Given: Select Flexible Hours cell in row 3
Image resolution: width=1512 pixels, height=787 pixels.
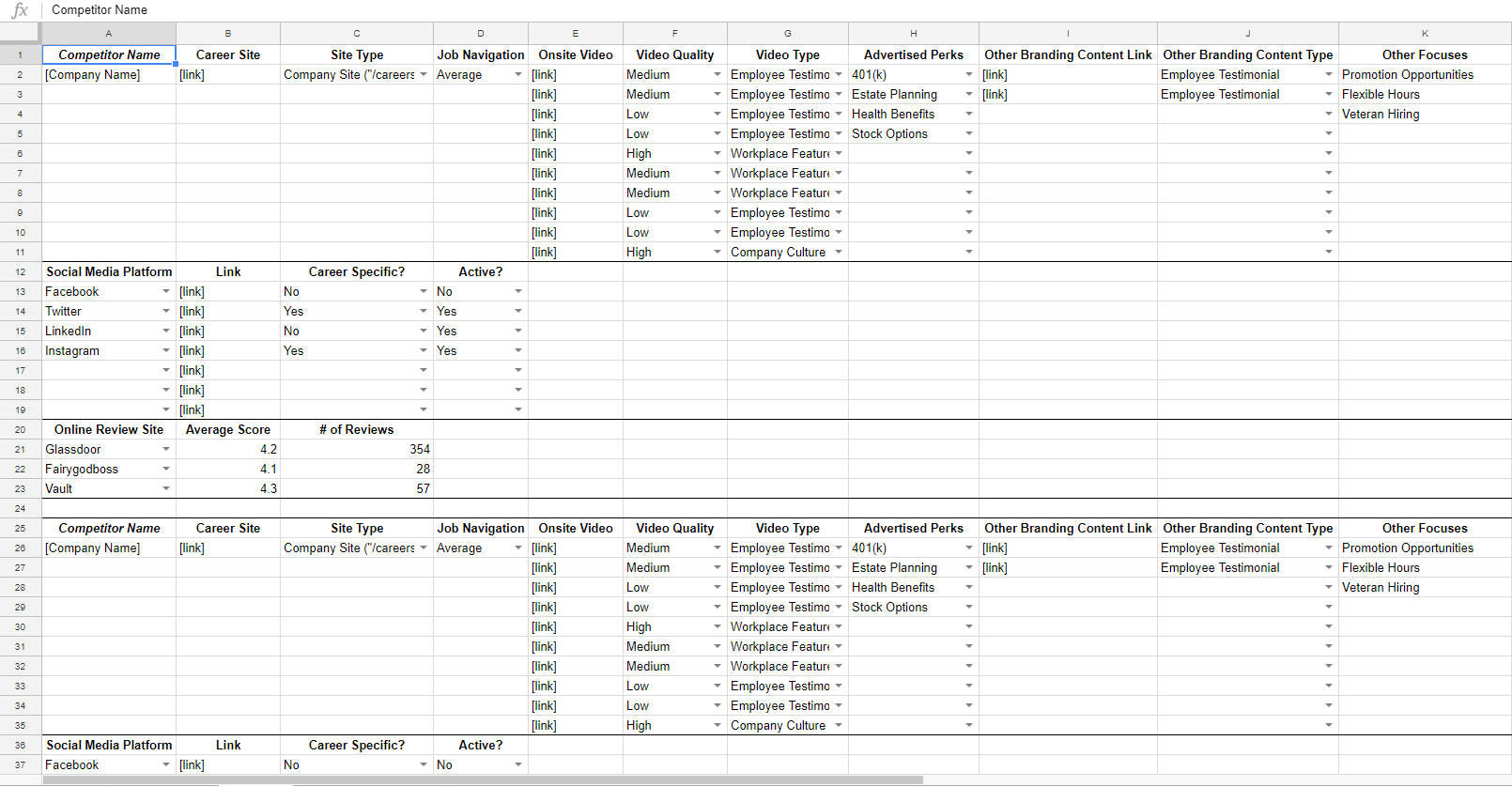Looking at the screenshot, I should [x=1425, y=94].
